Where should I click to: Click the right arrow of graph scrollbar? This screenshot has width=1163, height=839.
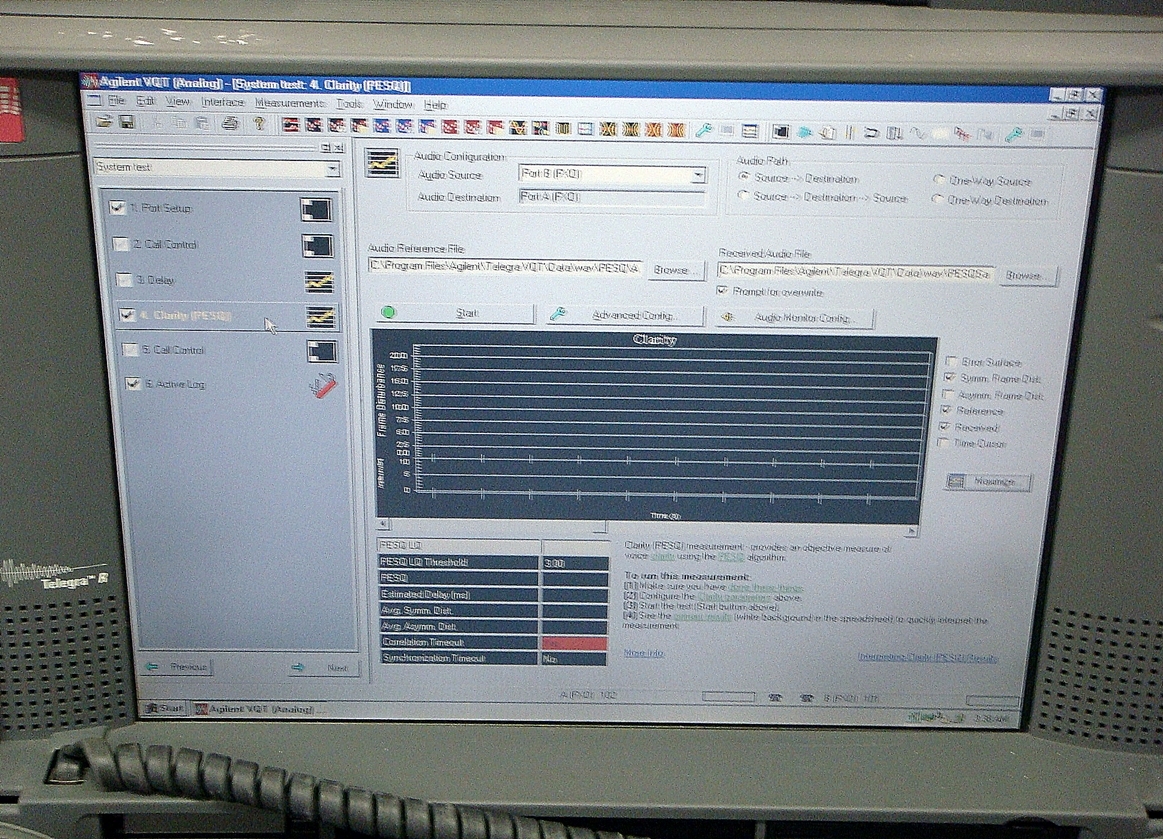click(x=911, y=531)
